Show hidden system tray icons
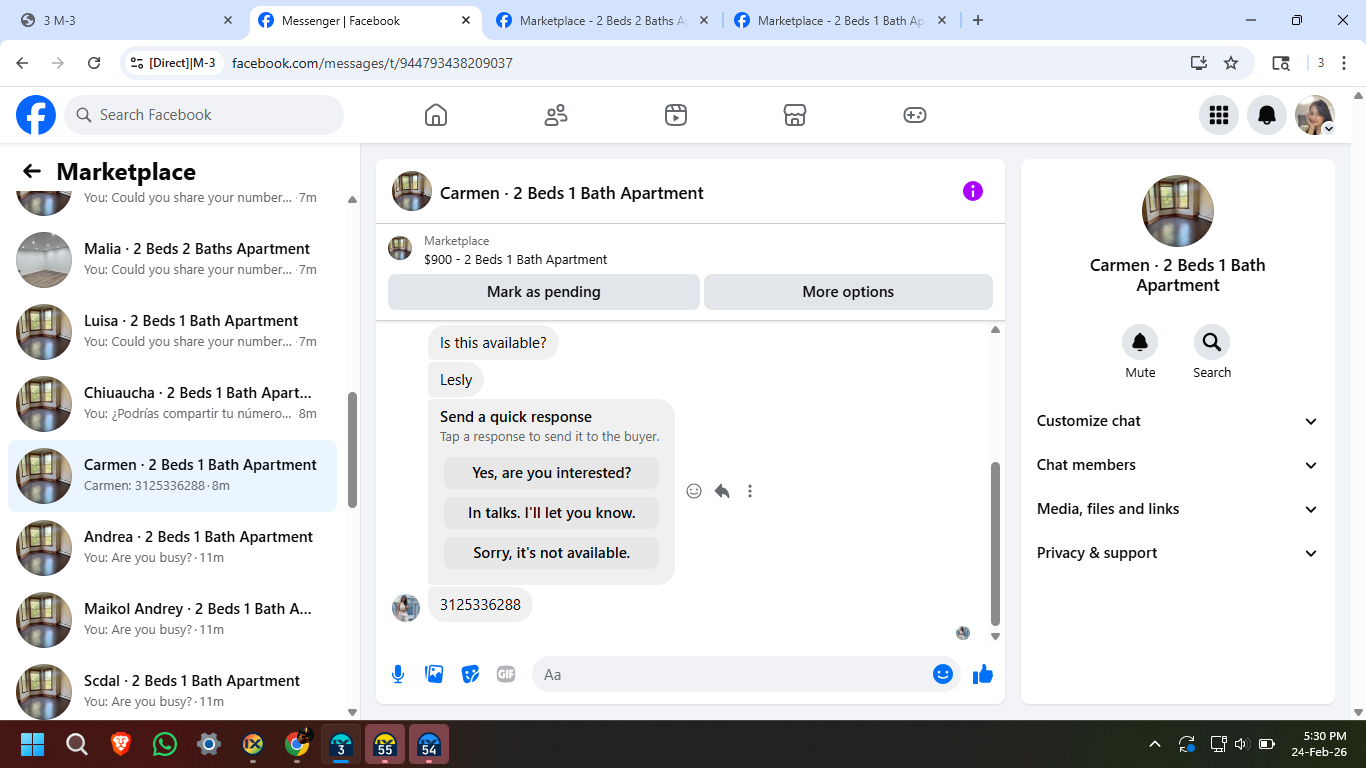This screenshot has width=1366, height=768. (x=1155, y=744)
